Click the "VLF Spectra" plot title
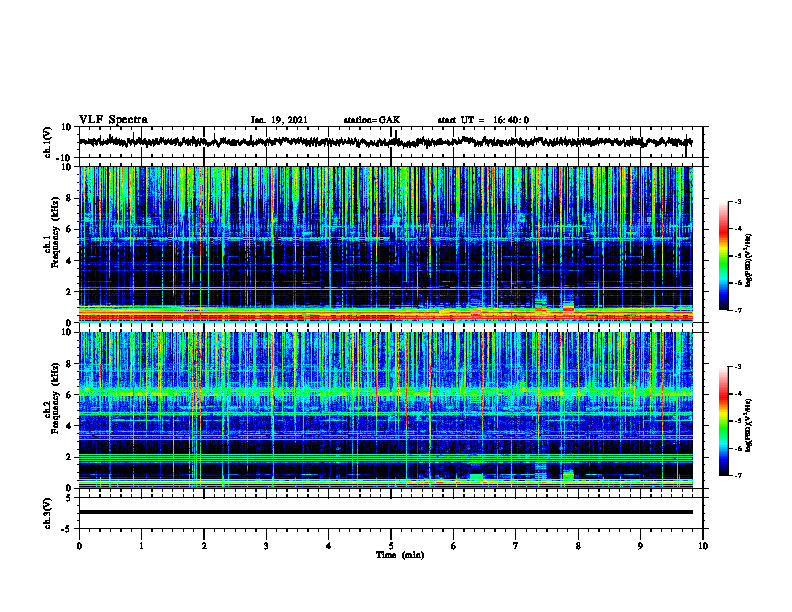This screenshot has height=612, width=792. coord(113,120)
